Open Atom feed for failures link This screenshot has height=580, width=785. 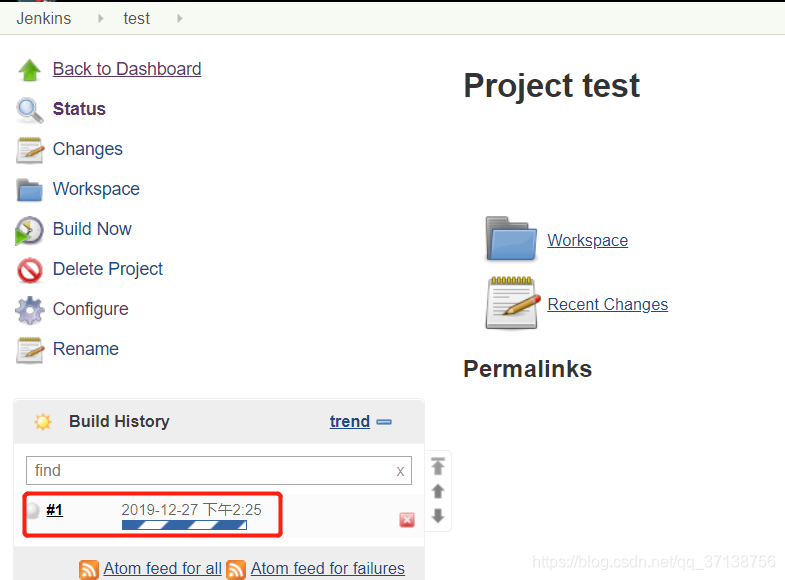[328, 569]
